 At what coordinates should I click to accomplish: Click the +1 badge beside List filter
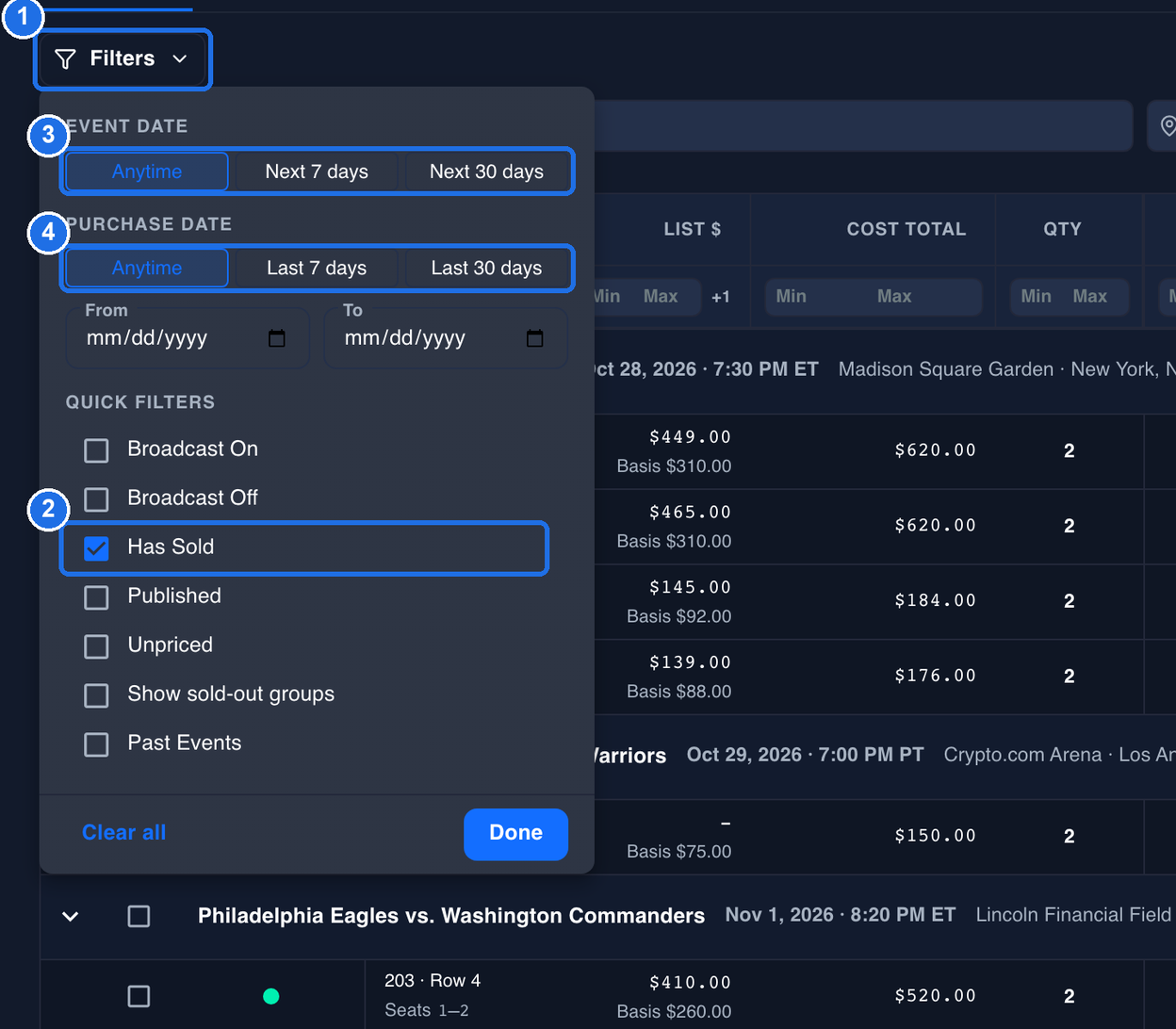pyautogui.click(x=721, y=298)
